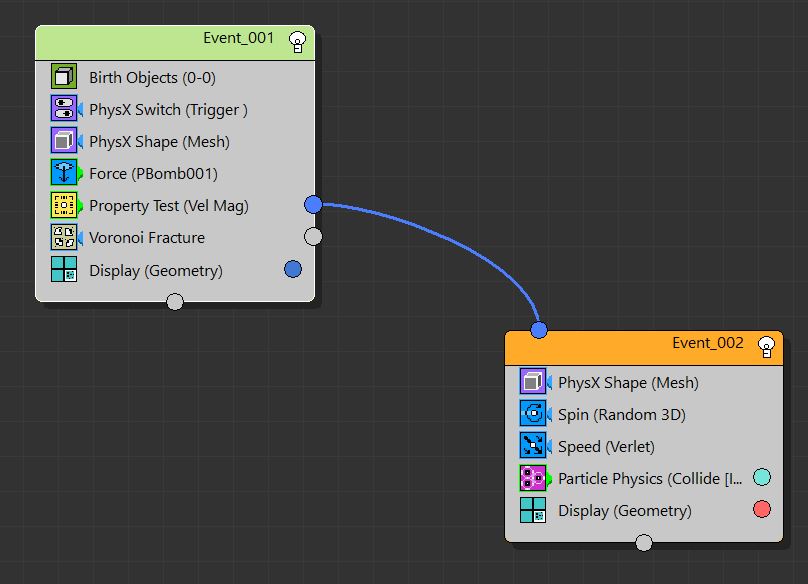
Task: Click the Particle Physics operator icon
Action: [x=533, y=478]
